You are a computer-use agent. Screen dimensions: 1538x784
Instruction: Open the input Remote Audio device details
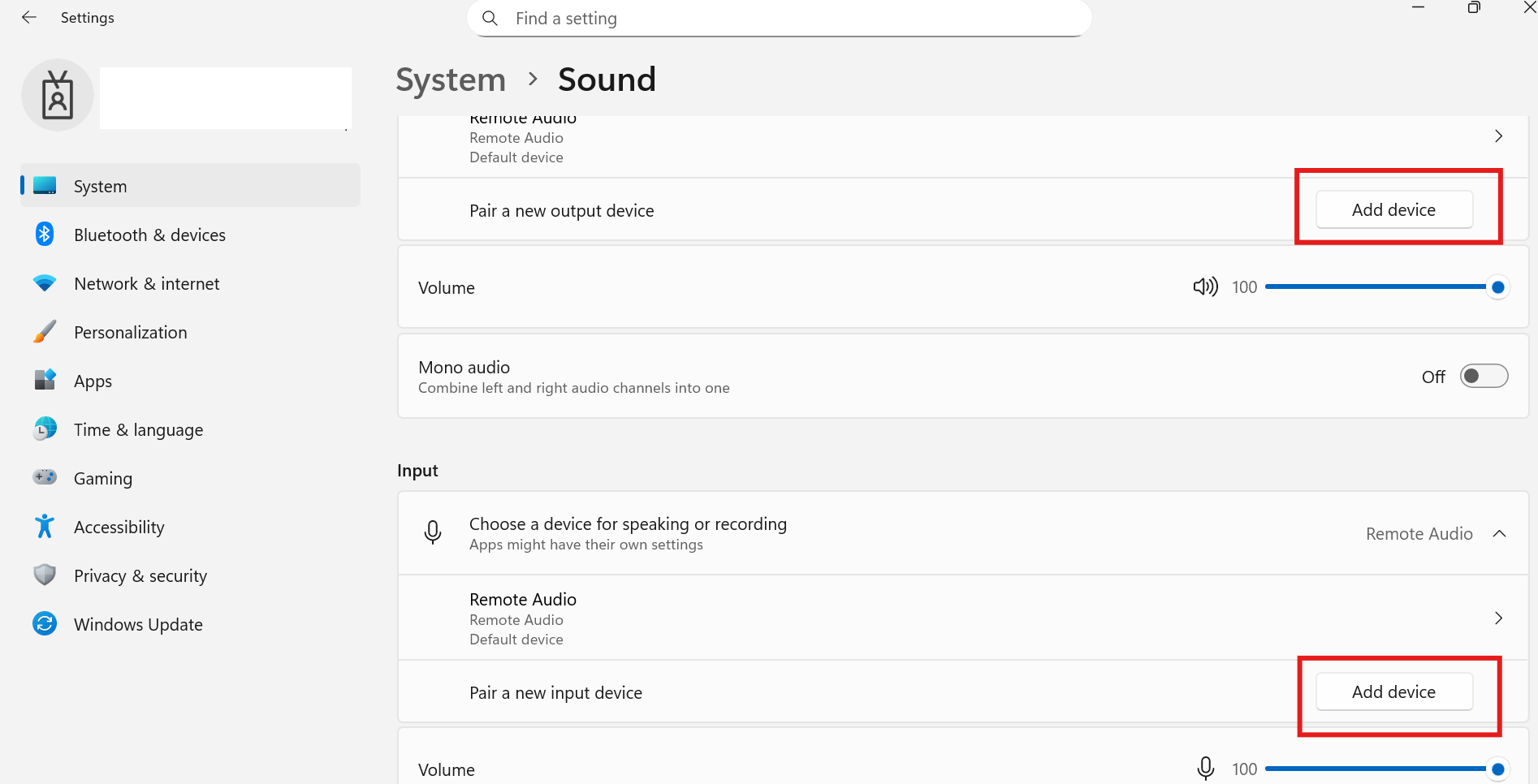pyautogui.click(x=1498, y=618)
